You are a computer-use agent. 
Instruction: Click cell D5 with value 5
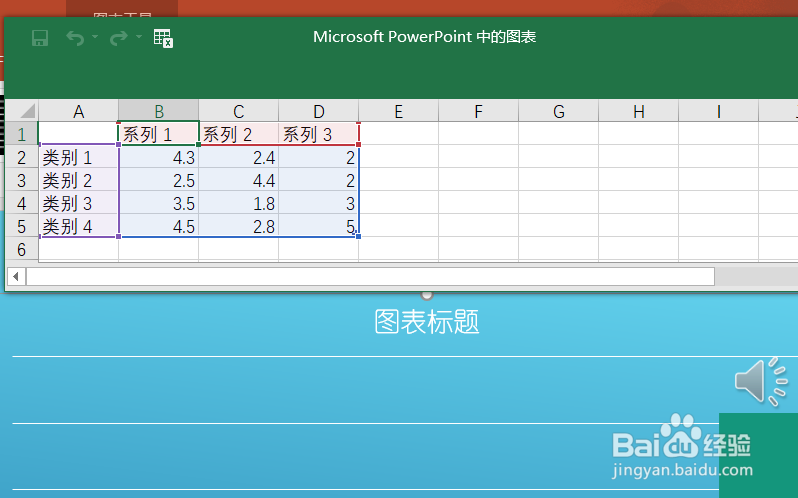[x=319, y=226]
